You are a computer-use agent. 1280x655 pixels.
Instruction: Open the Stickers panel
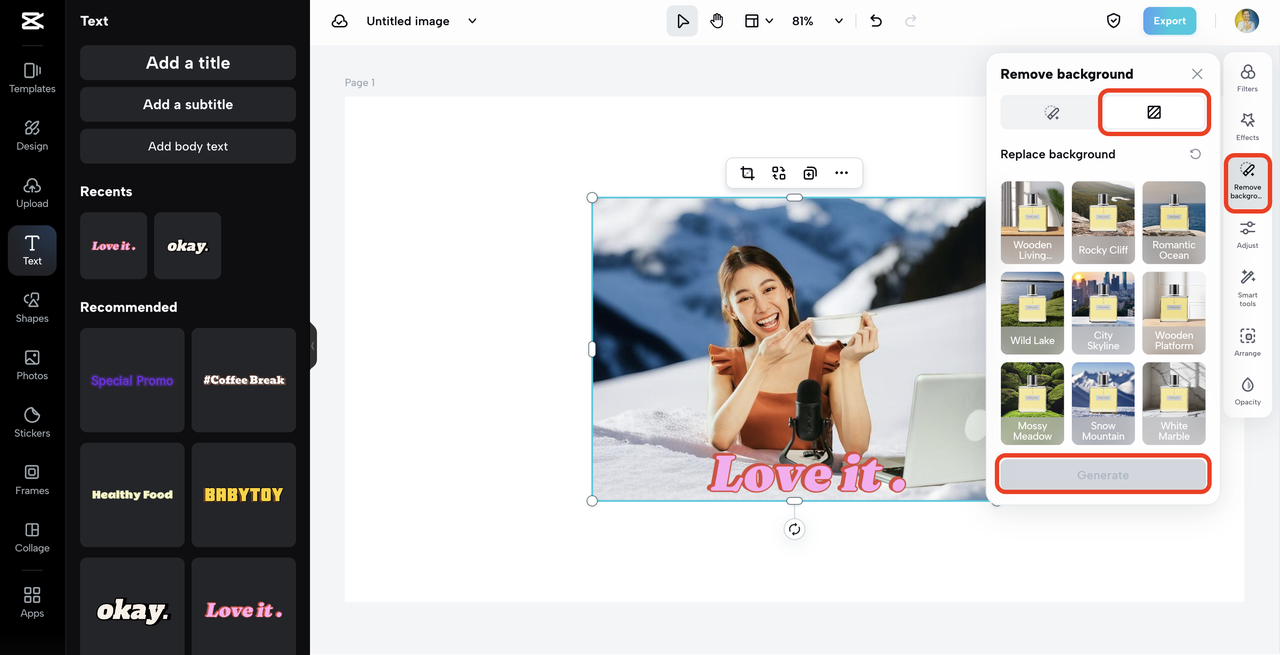point(32,422)
